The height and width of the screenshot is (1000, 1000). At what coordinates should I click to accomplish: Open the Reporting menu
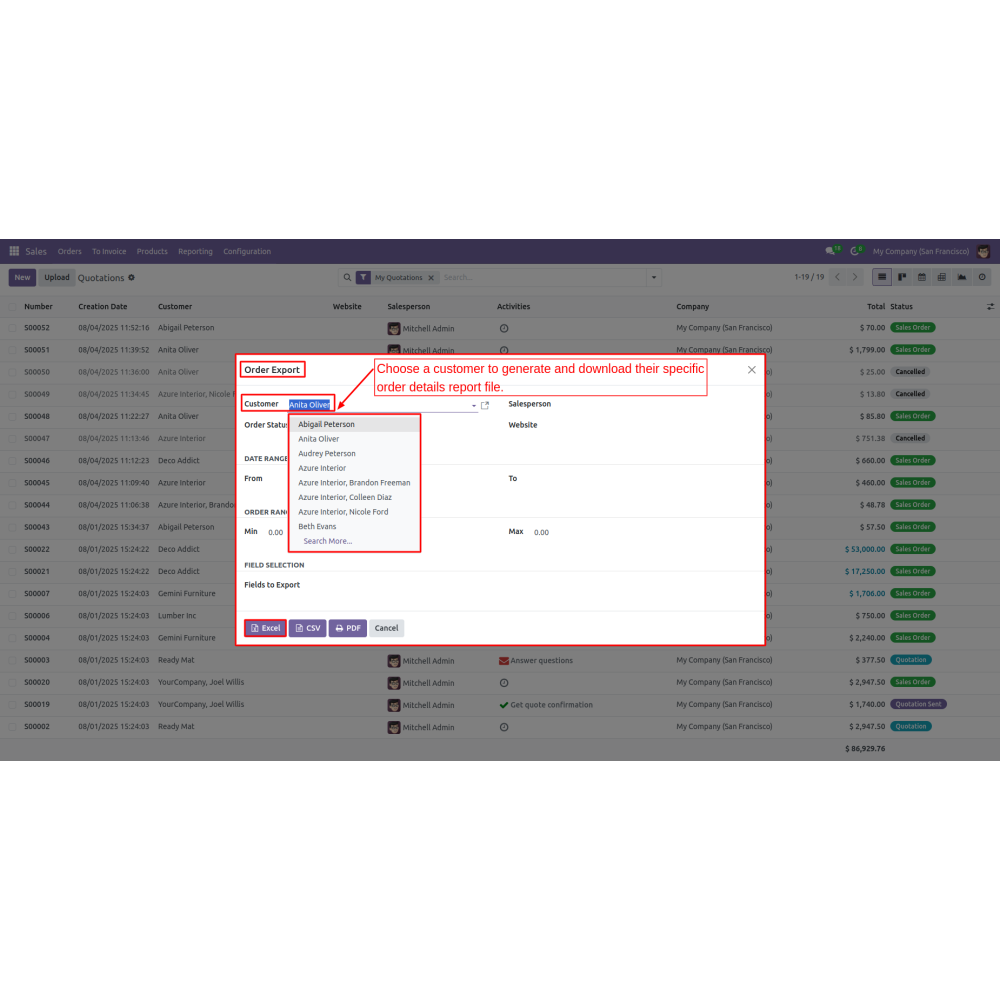click(195, 251)
